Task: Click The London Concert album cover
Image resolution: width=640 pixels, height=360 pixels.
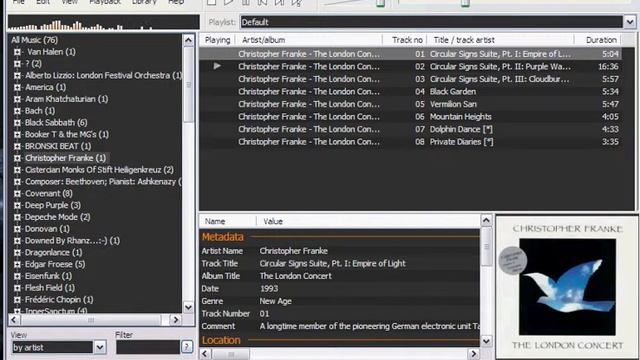Action: [x=567, y=287]
